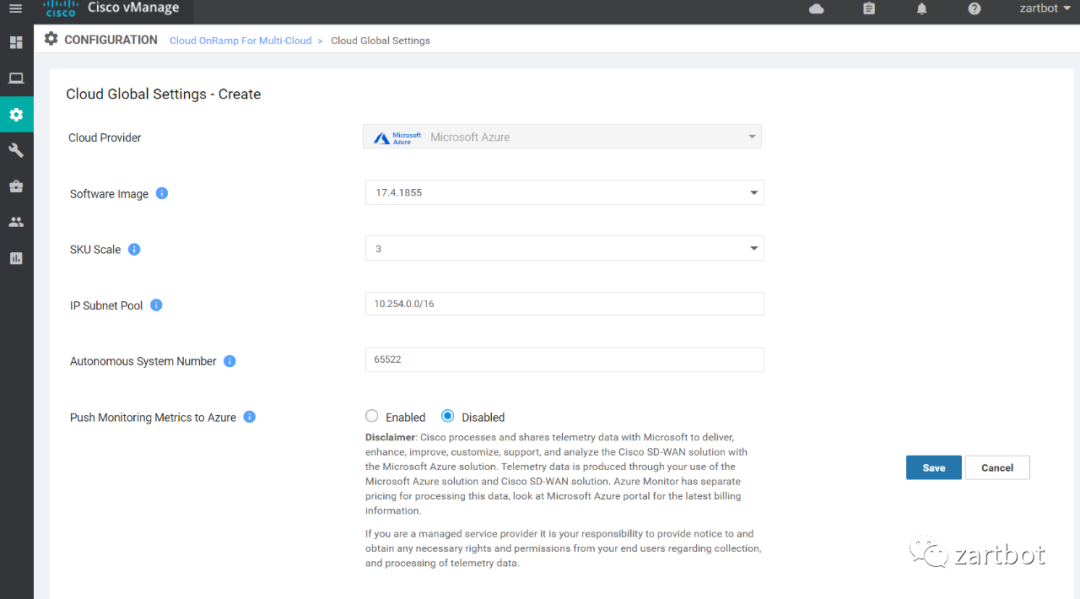This screenshot has width=1080, height=599.
Task: Open the notifications bell
Action: tap(921, 9)
